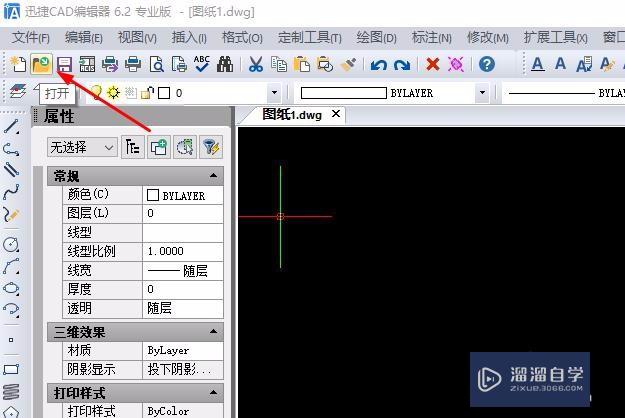625x418 pixels.
Task: Select the Circle tool
Action: pos(12,244)
